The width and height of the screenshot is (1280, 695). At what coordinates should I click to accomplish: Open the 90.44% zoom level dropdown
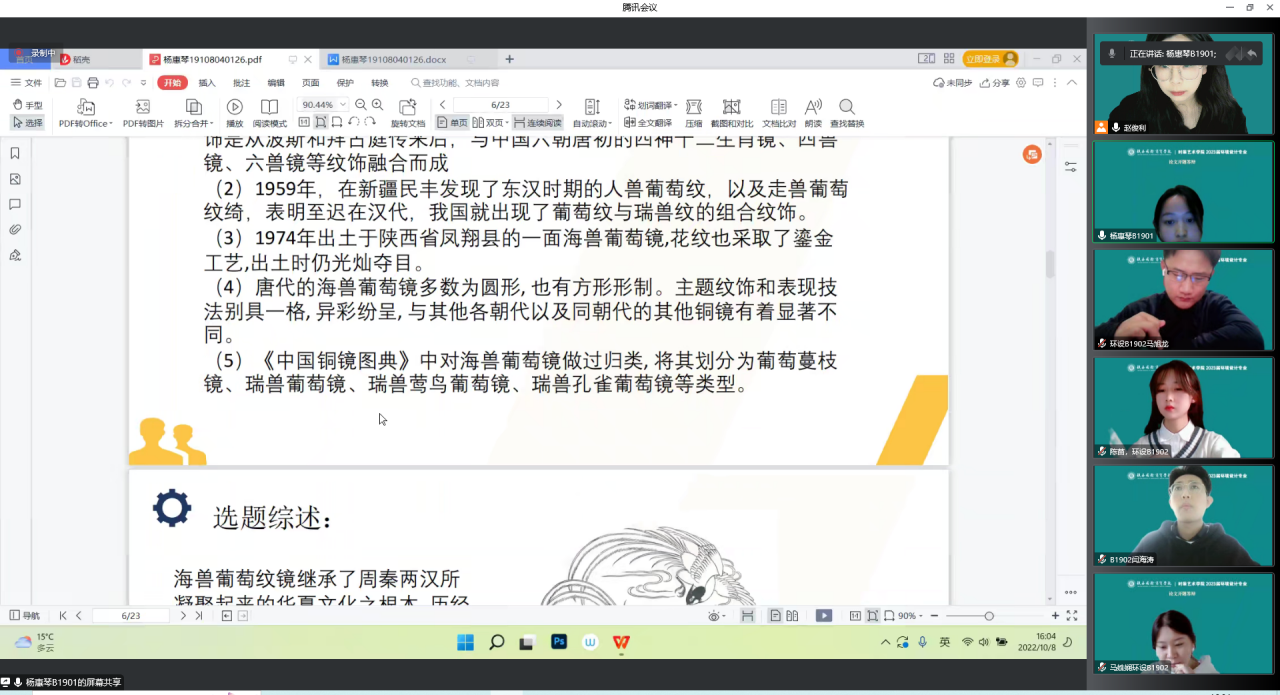coord(323,105)
